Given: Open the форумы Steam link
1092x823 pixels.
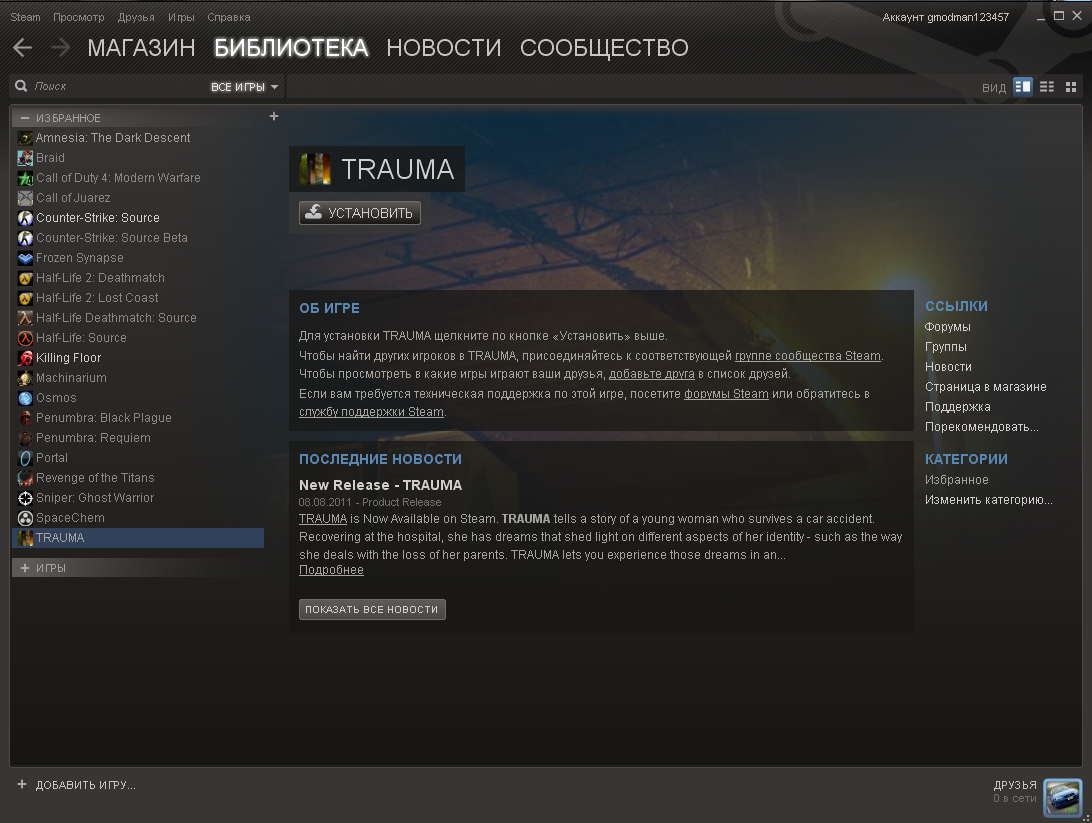Looking at the screenshot, I should click(726, 394).
